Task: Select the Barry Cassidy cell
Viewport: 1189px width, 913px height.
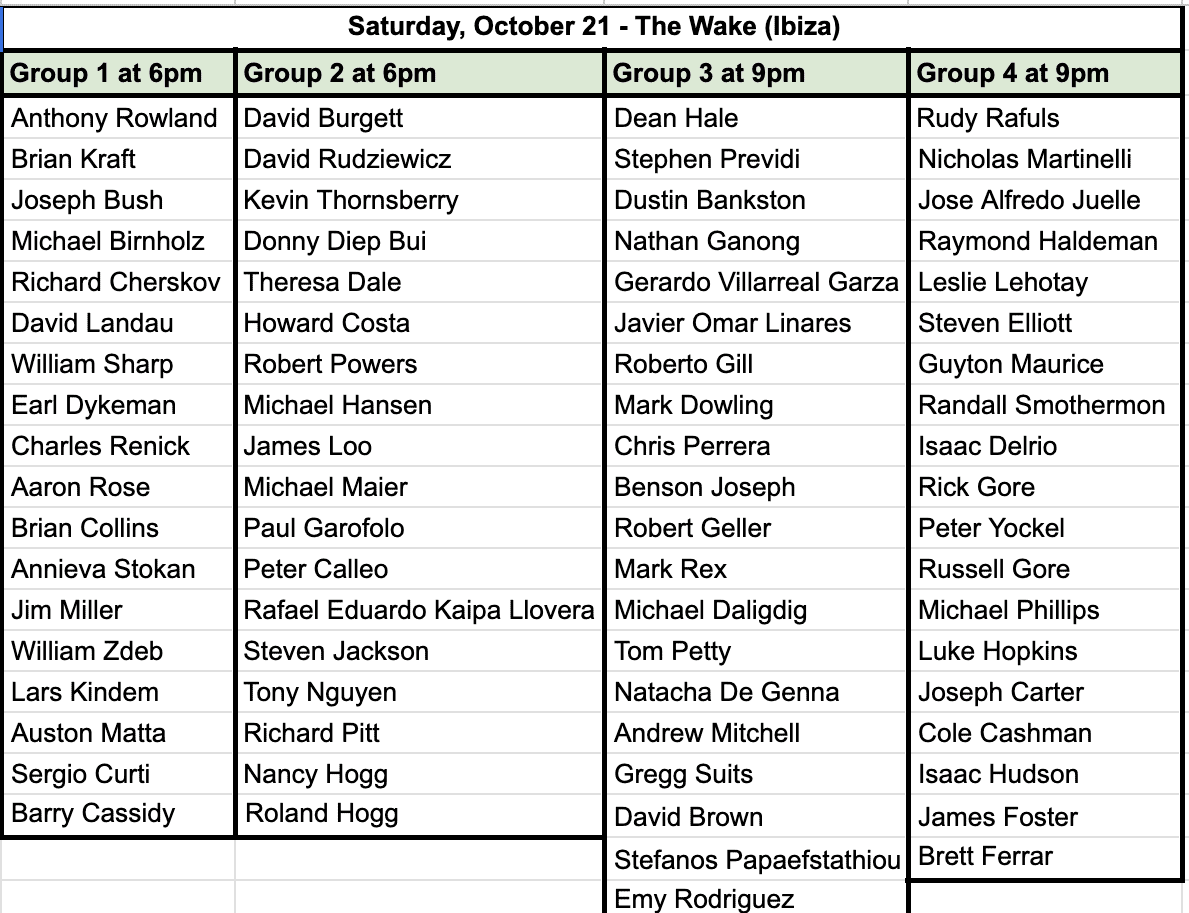Action: click(x=119, y=814)
